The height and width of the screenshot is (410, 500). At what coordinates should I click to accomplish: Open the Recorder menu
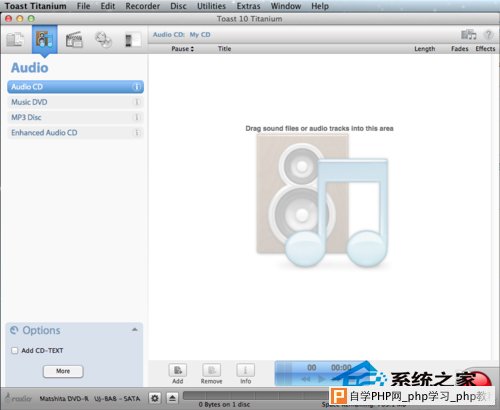[x=142, y=6]
